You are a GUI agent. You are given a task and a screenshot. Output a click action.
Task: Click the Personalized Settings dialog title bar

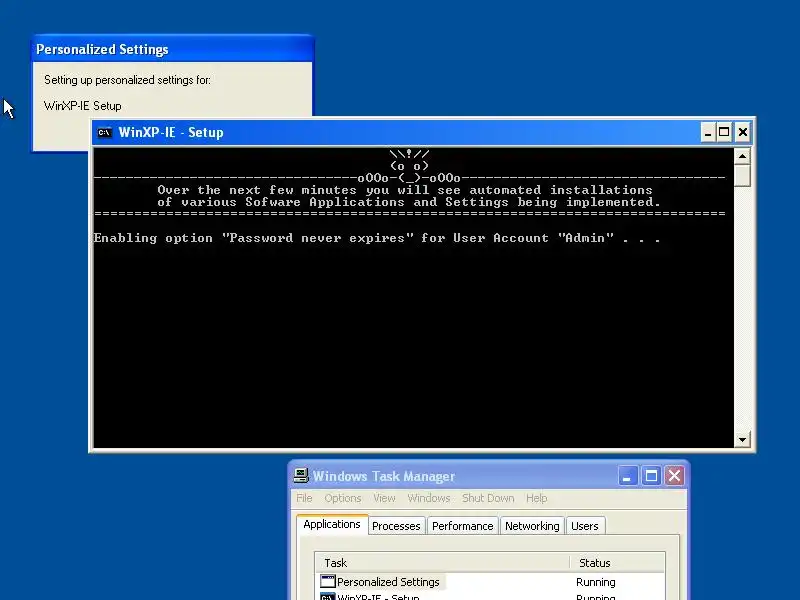(x=172, y=49)
